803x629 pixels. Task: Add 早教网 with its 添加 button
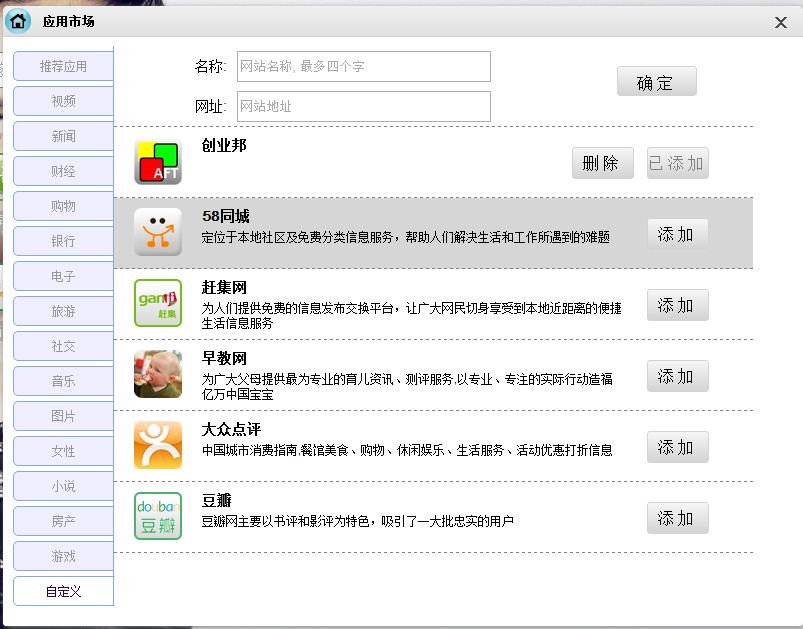pos(678,376)
